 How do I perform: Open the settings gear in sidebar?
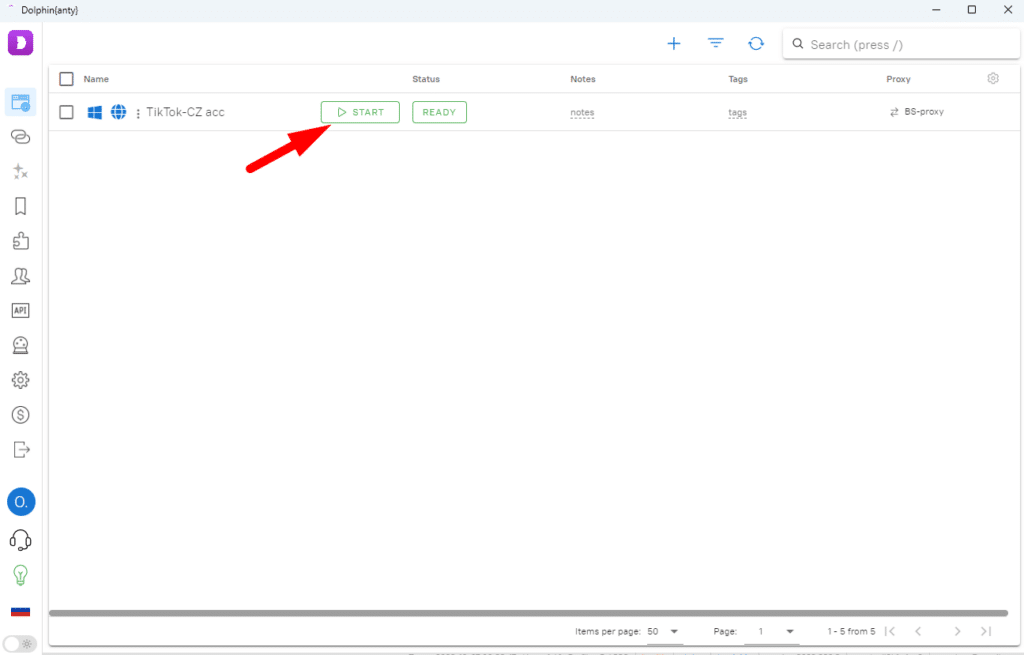[x=20, y=380]
